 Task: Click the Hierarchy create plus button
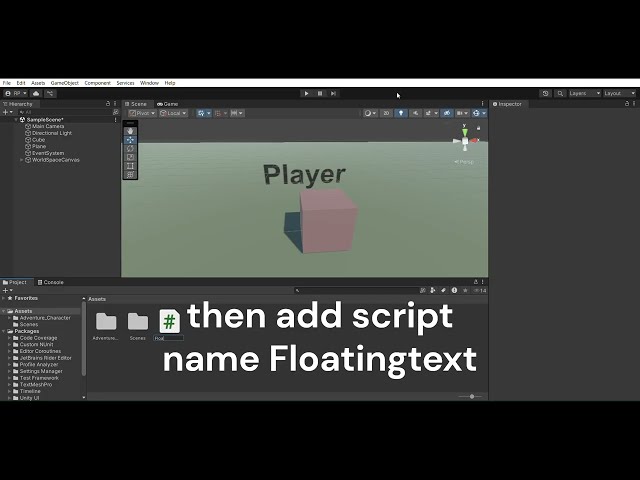tap(8, 112)
